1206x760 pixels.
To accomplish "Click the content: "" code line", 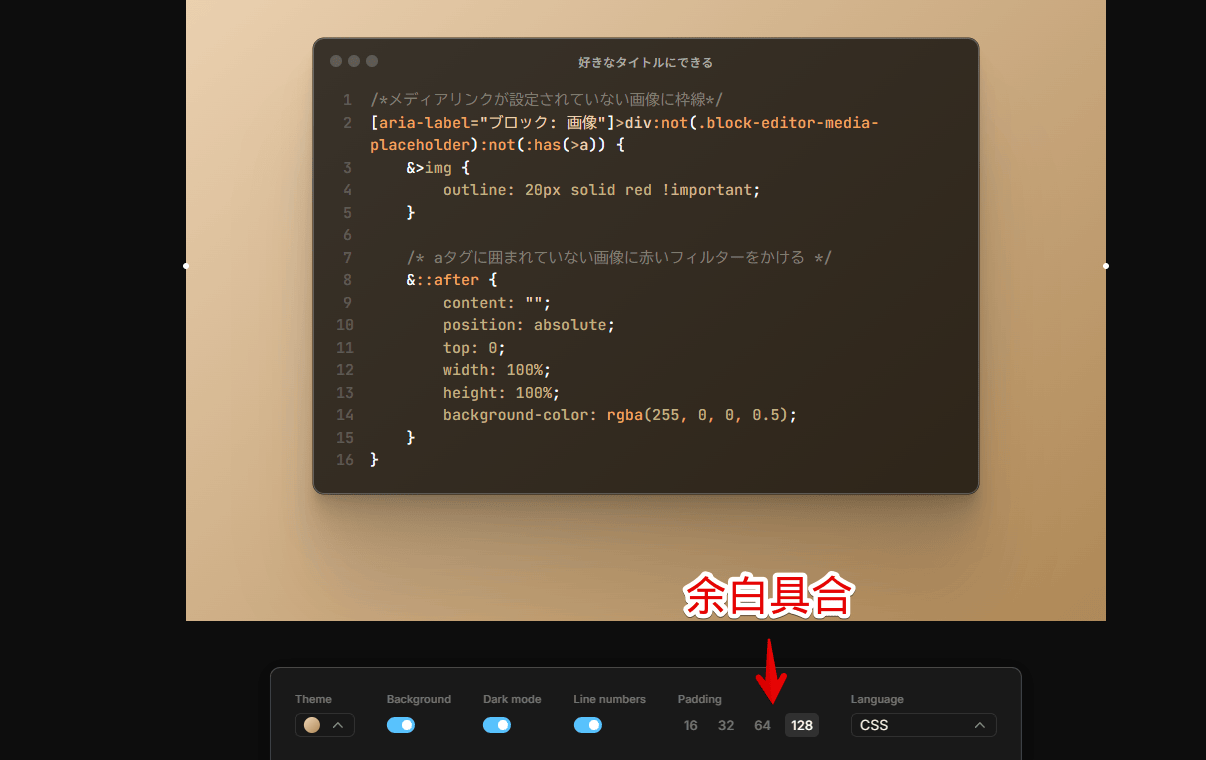I will point(497,302).
